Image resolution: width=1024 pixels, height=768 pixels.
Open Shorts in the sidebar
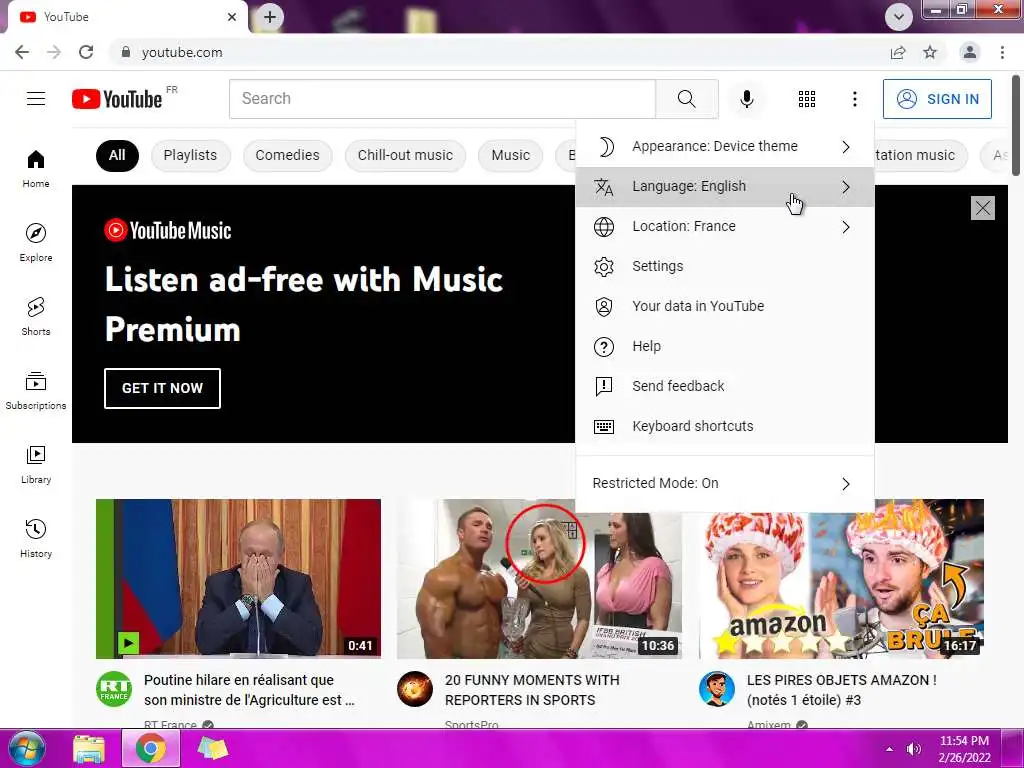(x=36, y=316)
